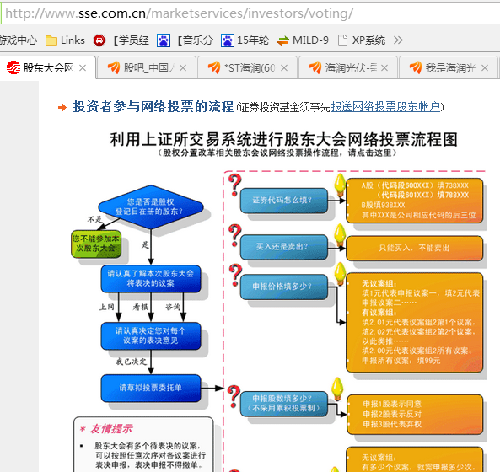
Task: Click the orange answer box 只能买入，不能卖出
Action: point(414,248)
